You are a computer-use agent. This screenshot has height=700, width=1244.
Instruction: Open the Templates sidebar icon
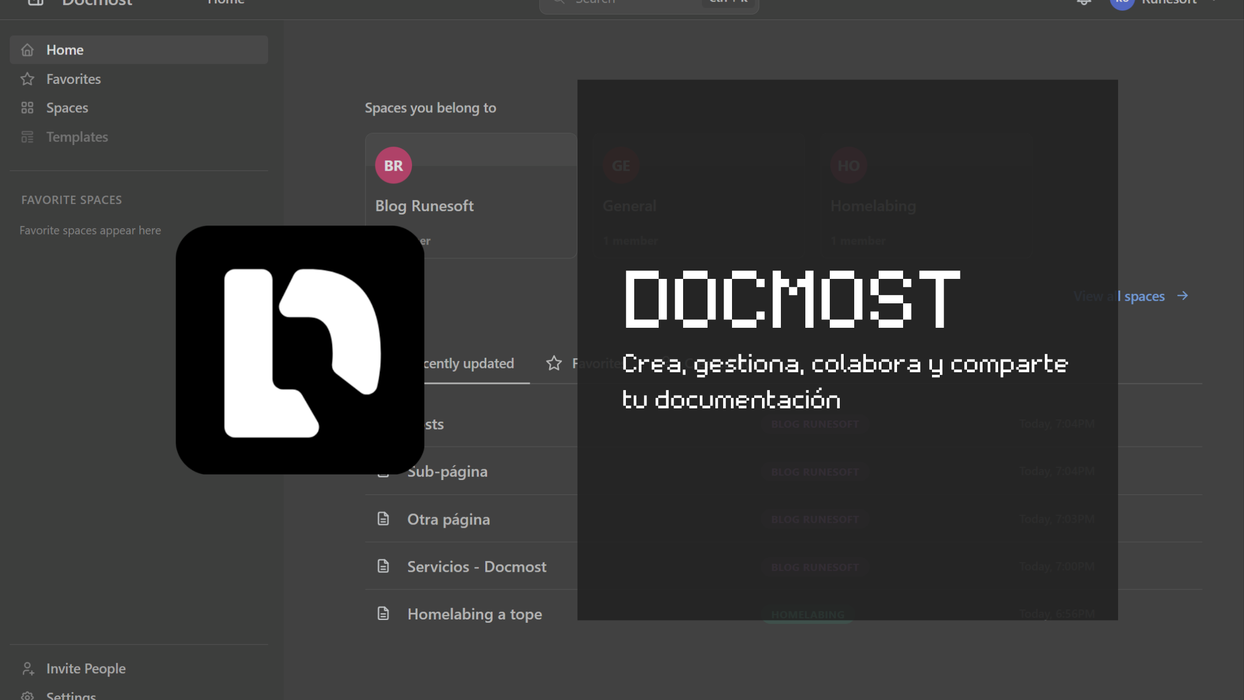coord(28,137)
